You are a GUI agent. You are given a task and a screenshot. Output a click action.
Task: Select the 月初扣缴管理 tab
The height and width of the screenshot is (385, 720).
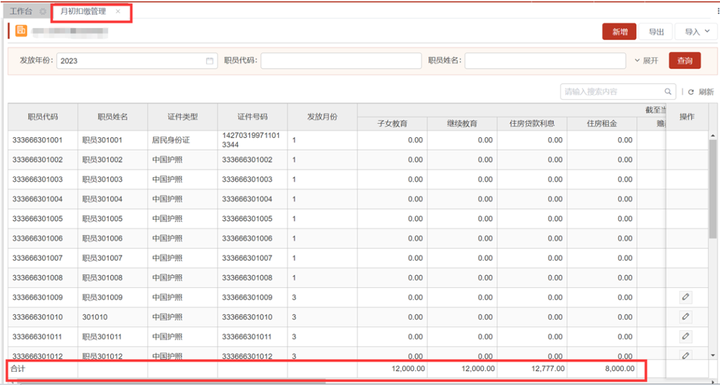point(83,11)
